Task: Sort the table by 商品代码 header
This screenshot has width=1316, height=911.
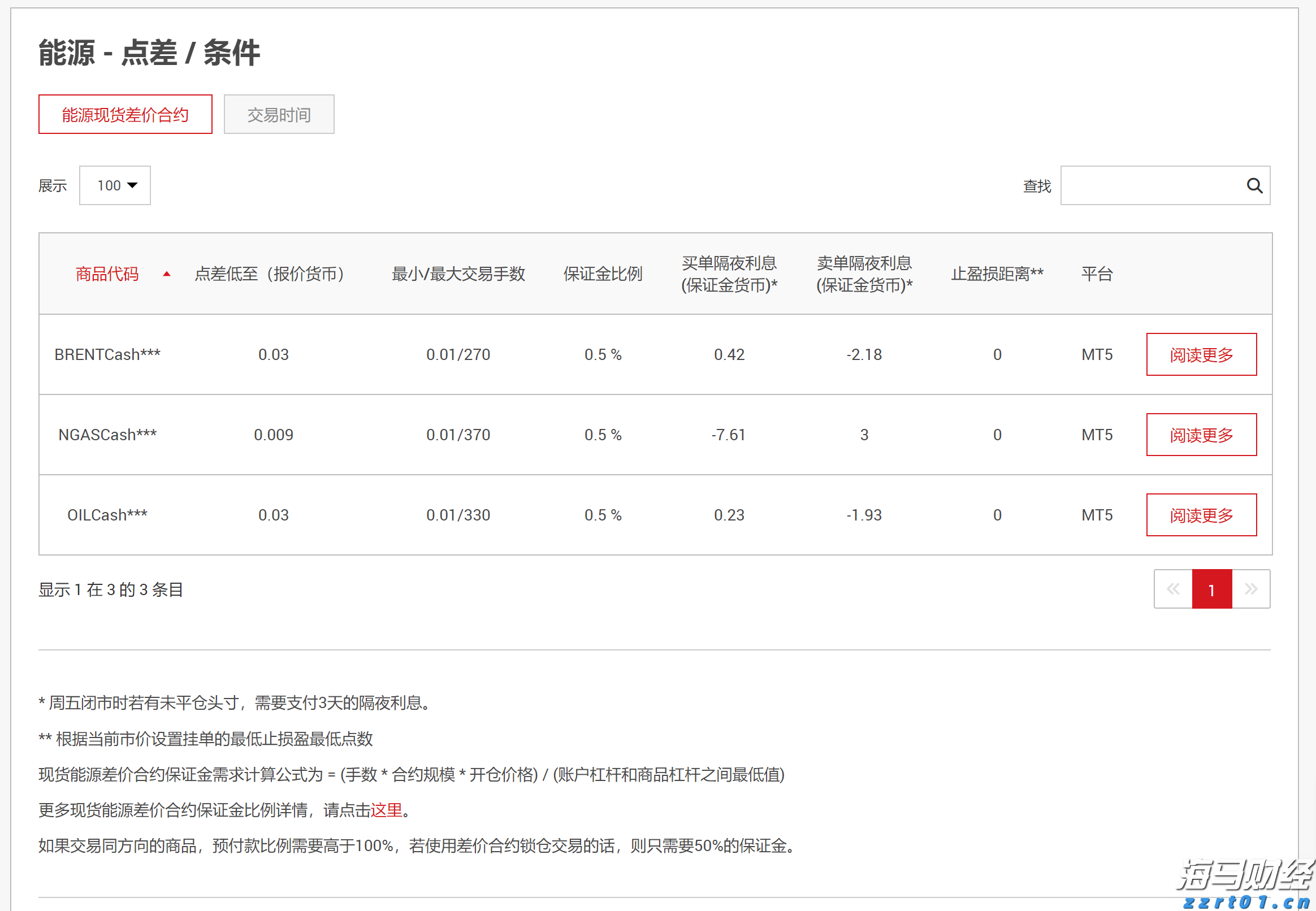Action: (x=107, y=275)
